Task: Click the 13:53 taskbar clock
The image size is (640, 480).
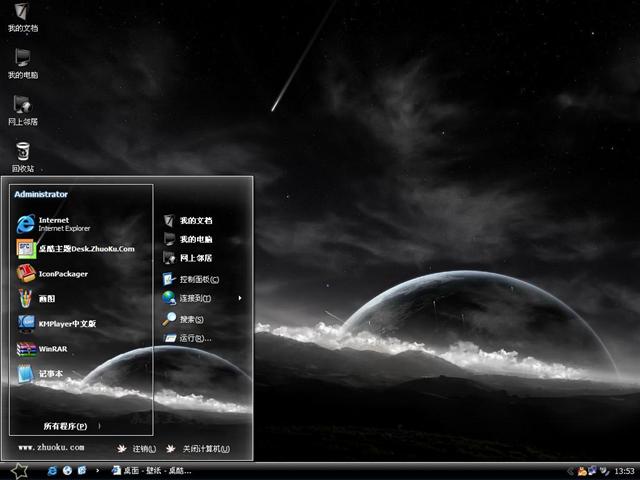Action: [624, 471]
